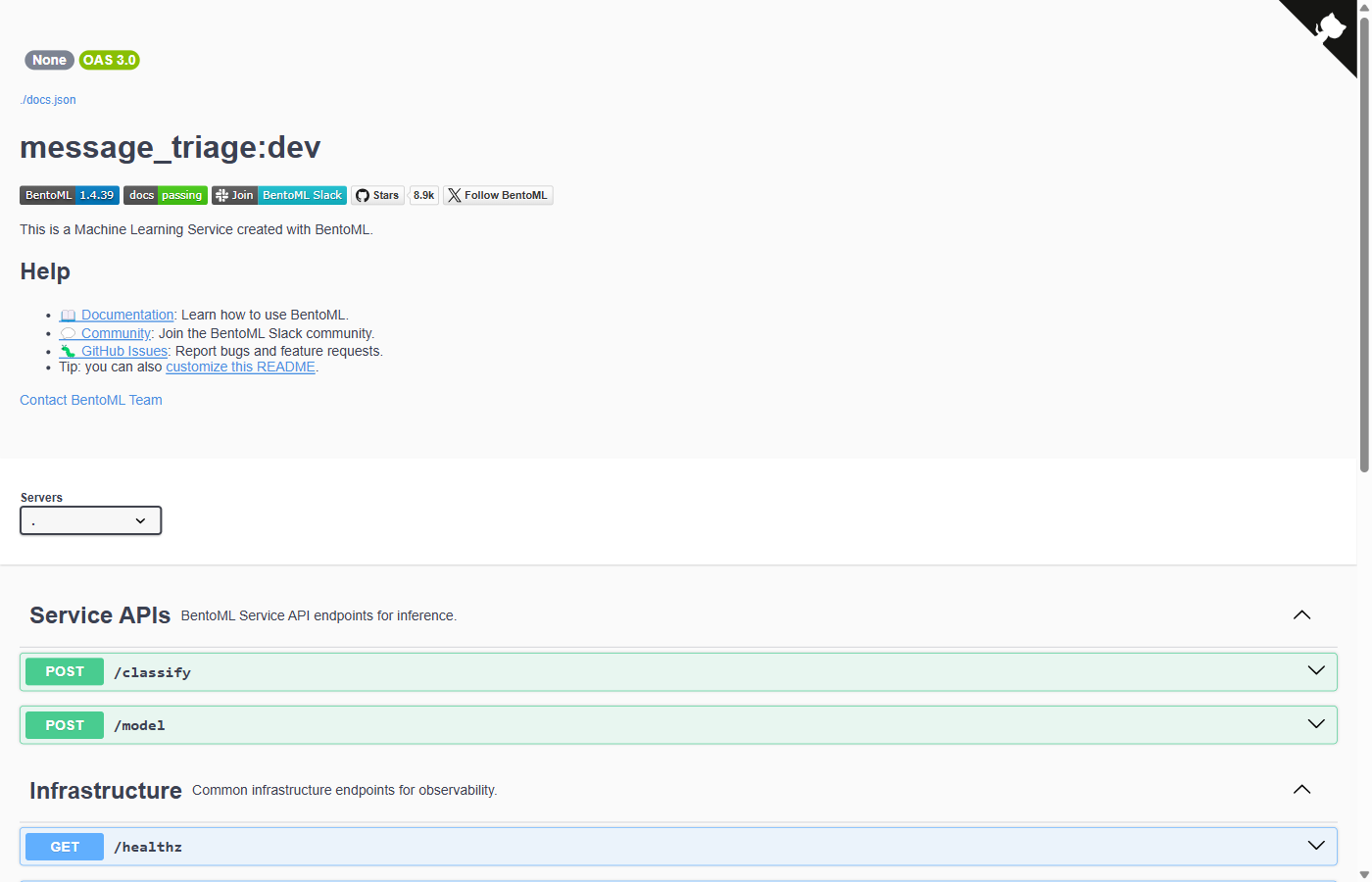Click the docs passing badge

pos(166,195)
